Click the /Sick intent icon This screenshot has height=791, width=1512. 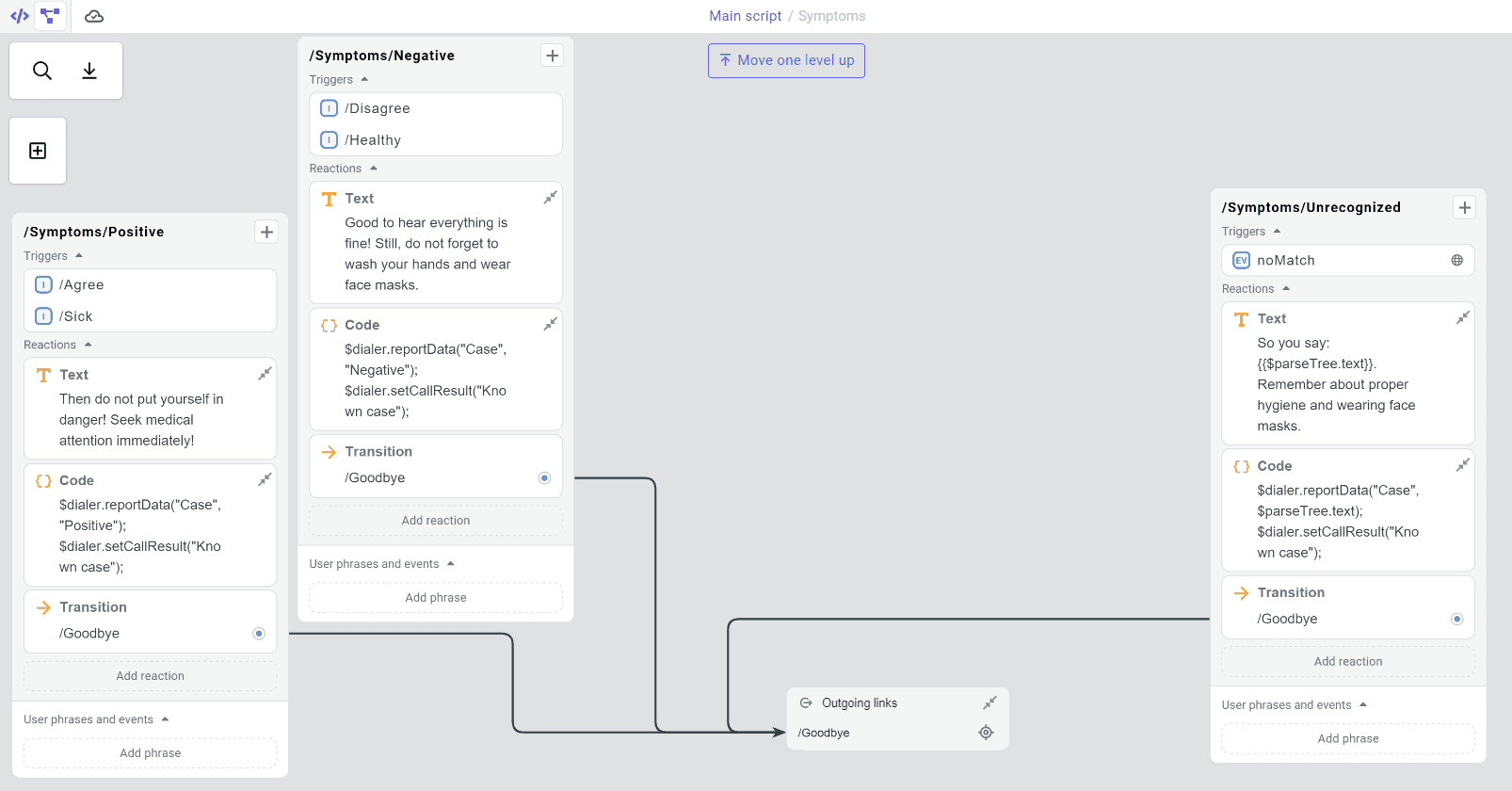point(43,316)
